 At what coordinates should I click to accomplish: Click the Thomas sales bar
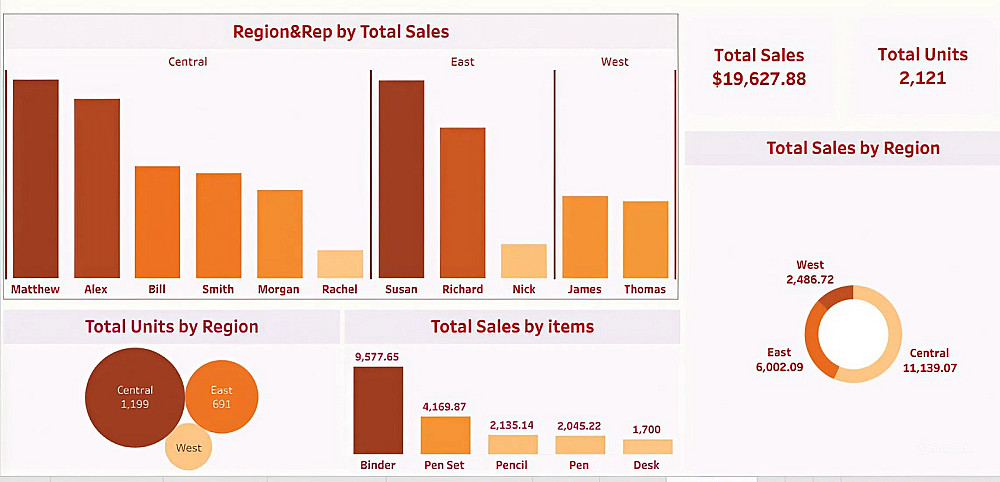(x=645, y=239)
